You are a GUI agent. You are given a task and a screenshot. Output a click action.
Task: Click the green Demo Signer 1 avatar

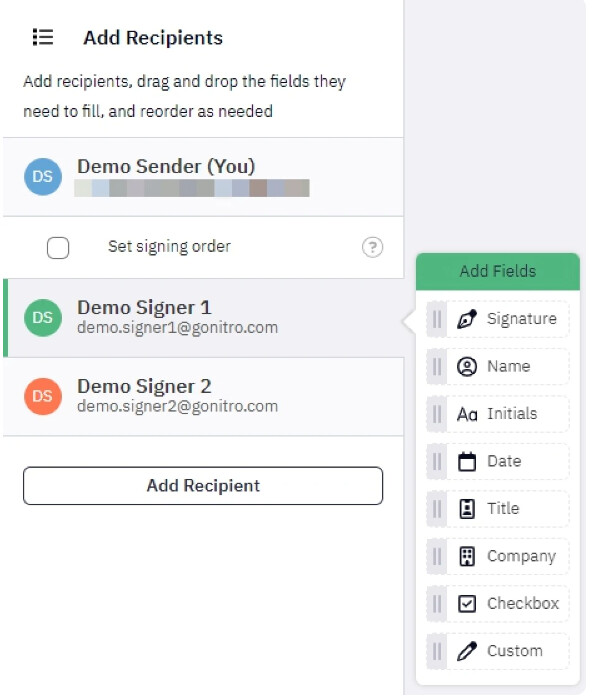43,318
